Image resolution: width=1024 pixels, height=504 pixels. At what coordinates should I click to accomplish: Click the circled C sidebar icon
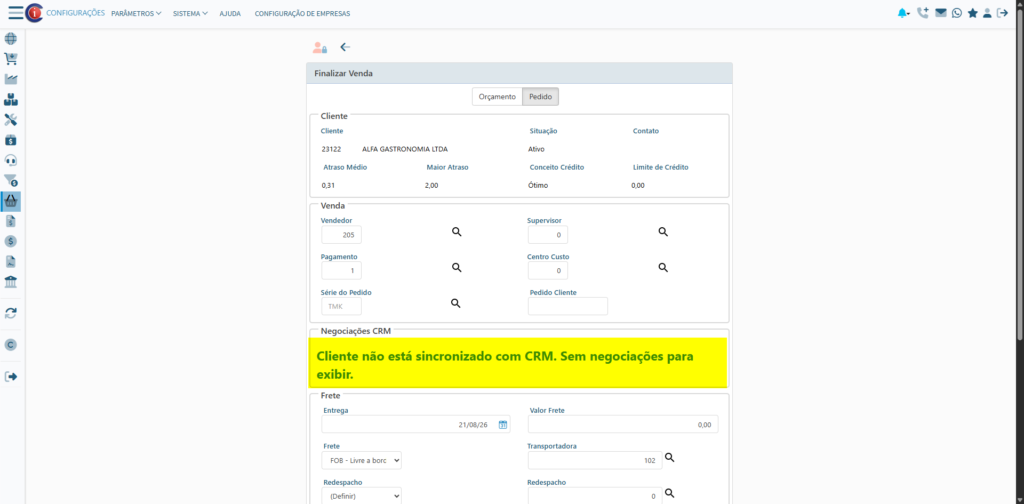(x=11, y=345)
